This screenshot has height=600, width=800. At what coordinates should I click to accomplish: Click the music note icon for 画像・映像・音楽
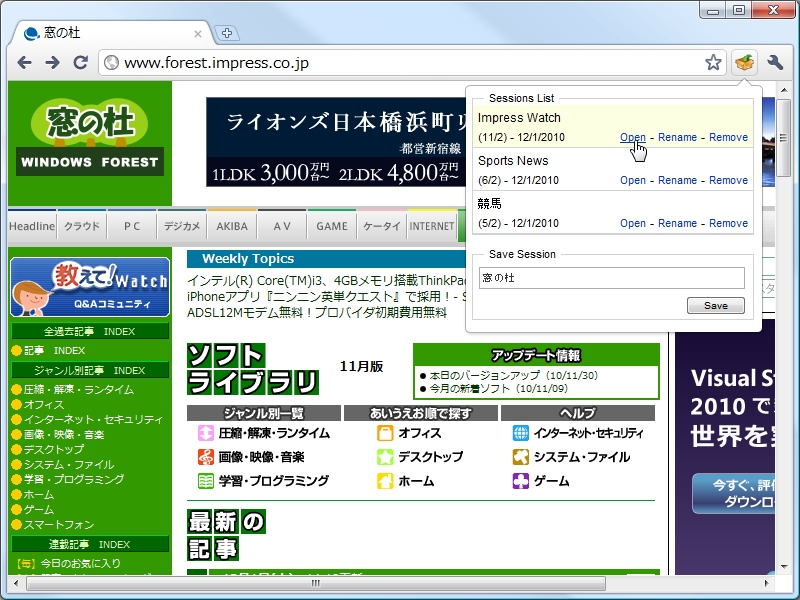click(204, 457)
